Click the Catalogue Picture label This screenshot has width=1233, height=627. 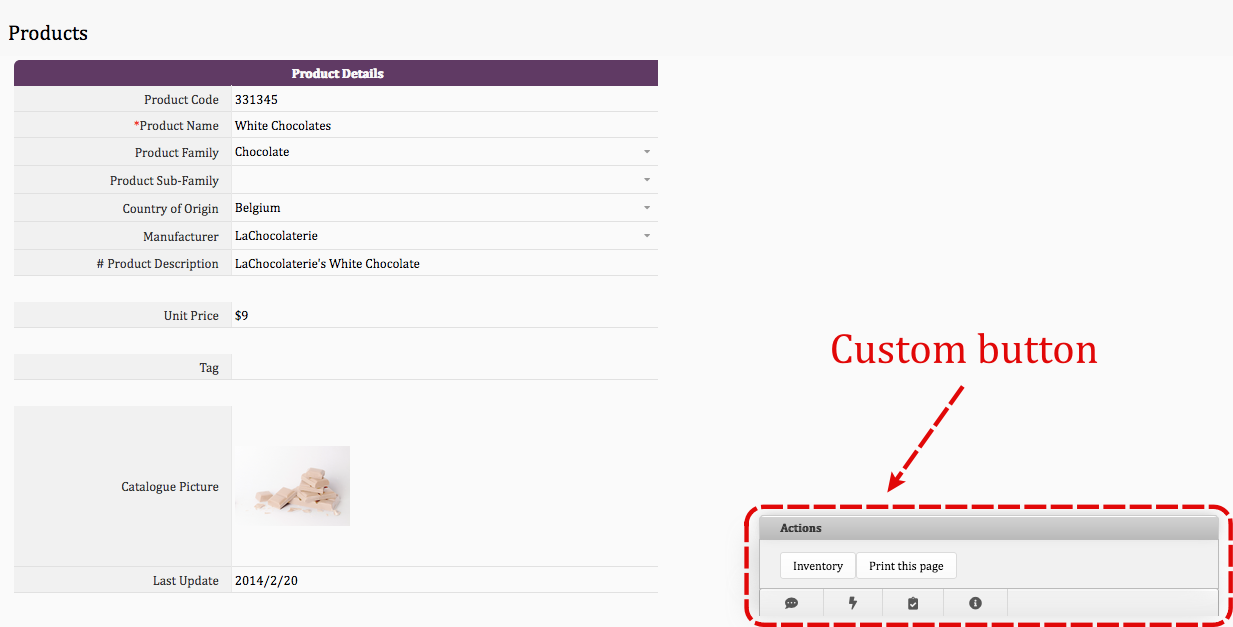coord(170,487)
